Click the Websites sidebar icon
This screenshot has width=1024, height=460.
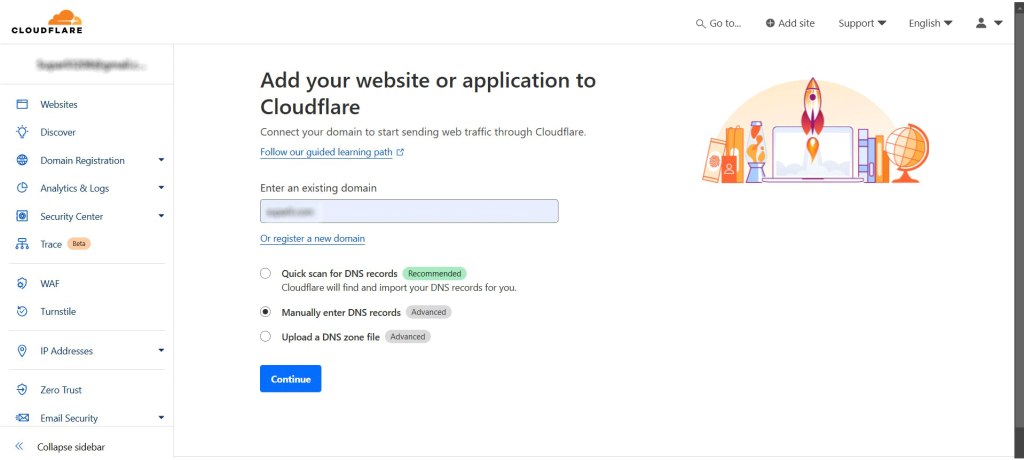[21, 104]
